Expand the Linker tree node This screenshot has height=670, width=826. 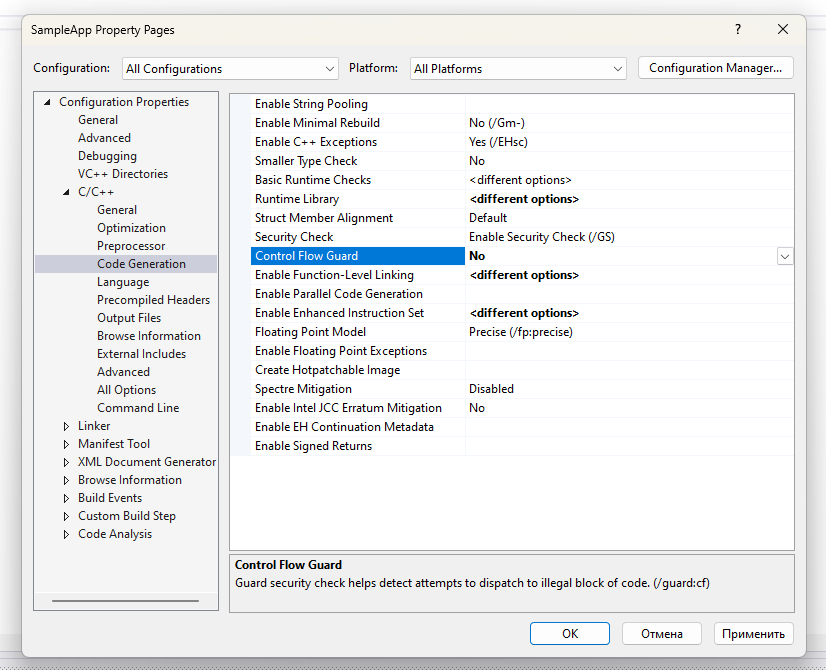tap(65, 426)
